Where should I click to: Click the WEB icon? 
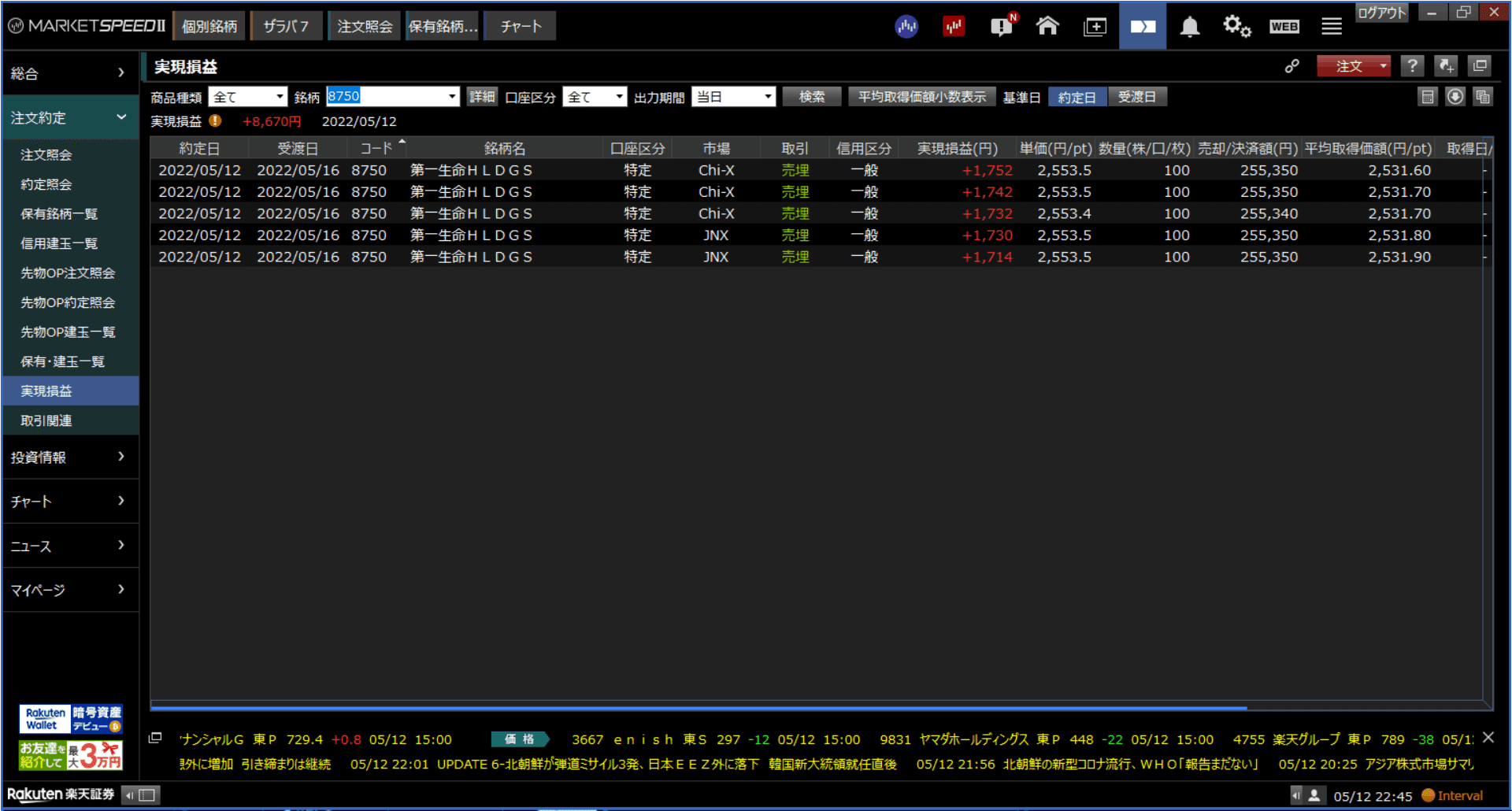tap(1284, 27)
